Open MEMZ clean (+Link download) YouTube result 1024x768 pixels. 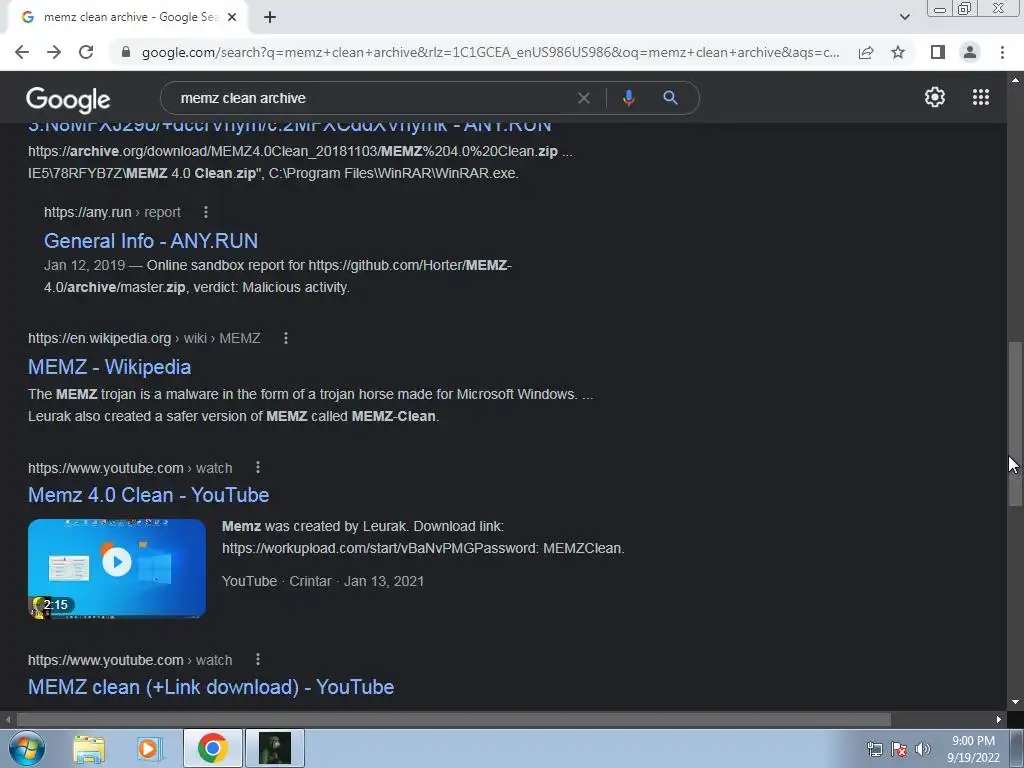coord(211,687)
